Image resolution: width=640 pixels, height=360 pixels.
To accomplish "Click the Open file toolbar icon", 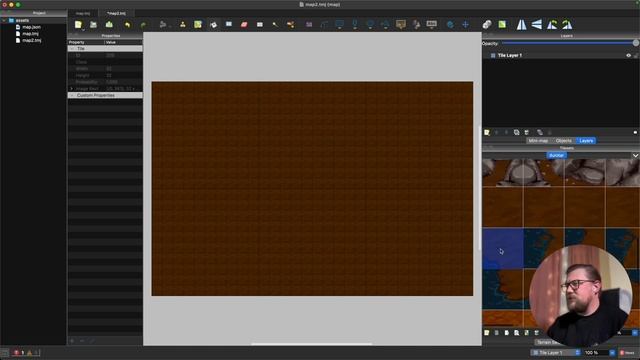I will [93, 24].
